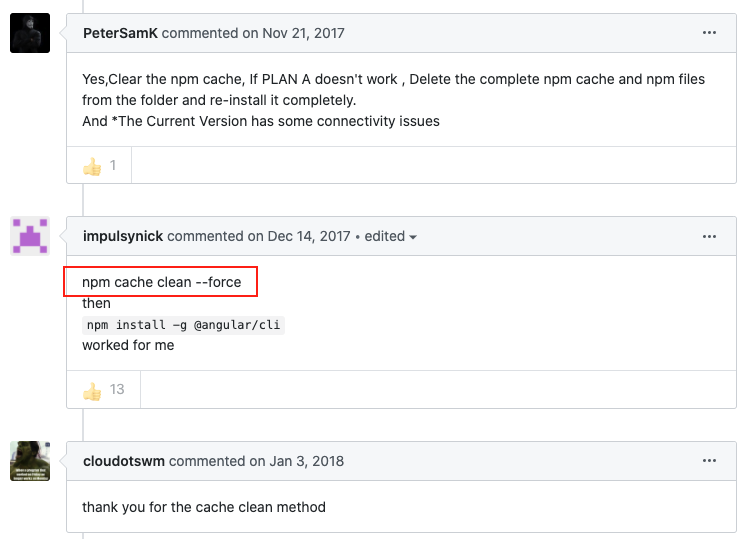Open impulsynick comment options menu
The height and width of the screenshot is (539, 750).
coord(709,236)
